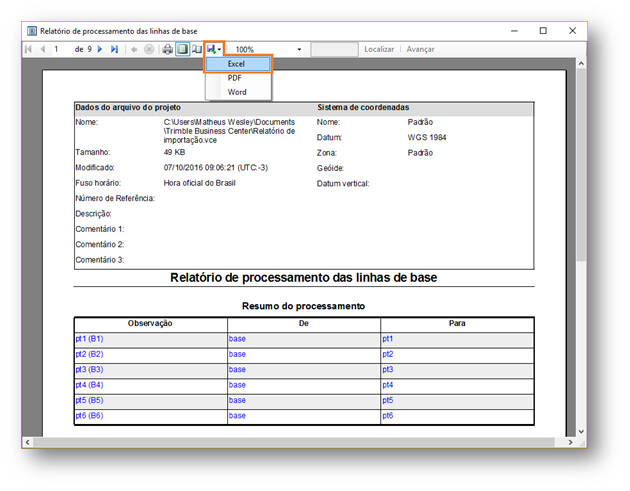Select Word export option
Viewport: 630px width, 491px height.
[x=237, y=92]
